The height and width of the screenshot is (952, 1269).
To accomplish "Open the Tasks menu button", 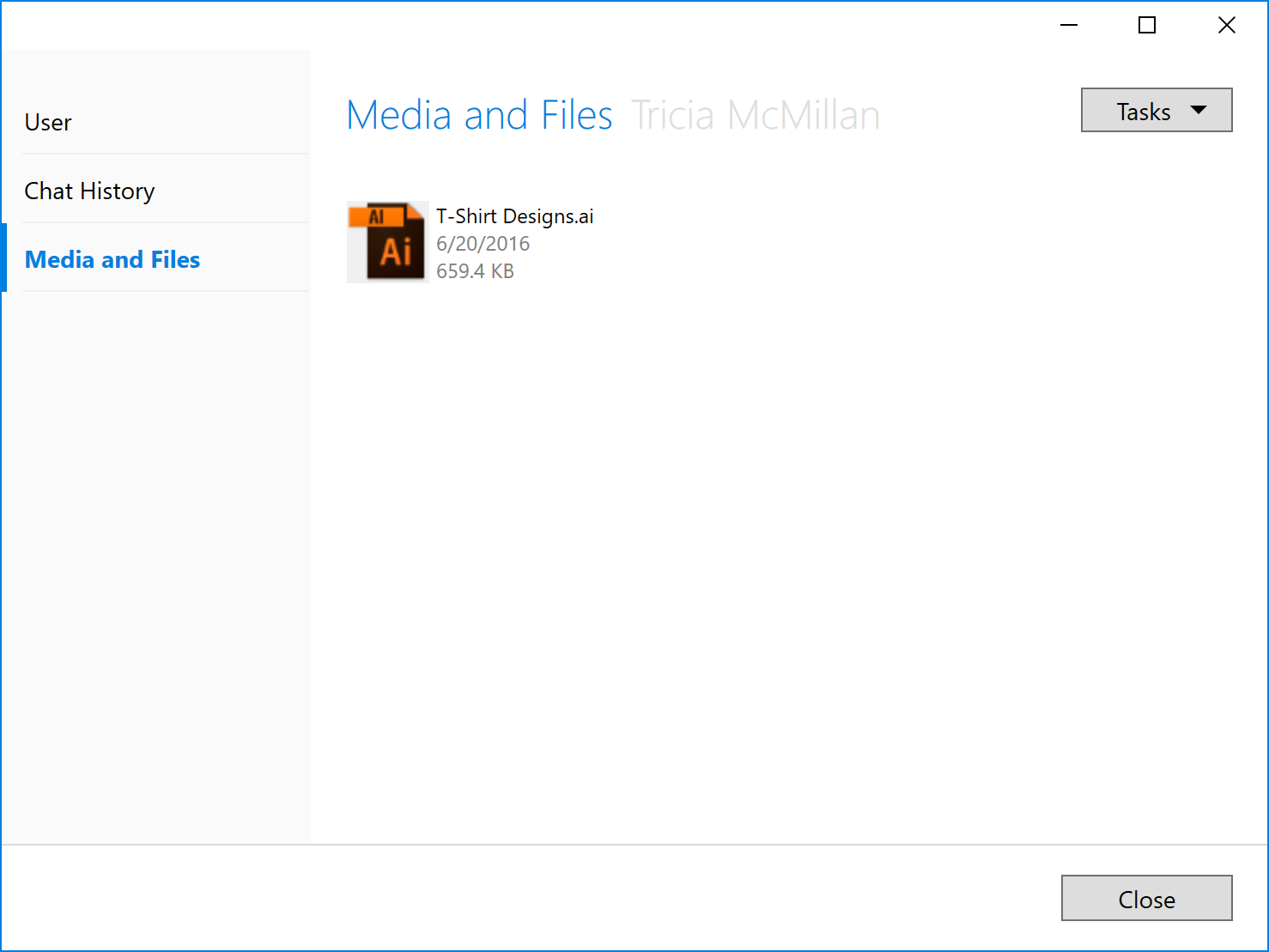I will click(x=1144, y=111).
